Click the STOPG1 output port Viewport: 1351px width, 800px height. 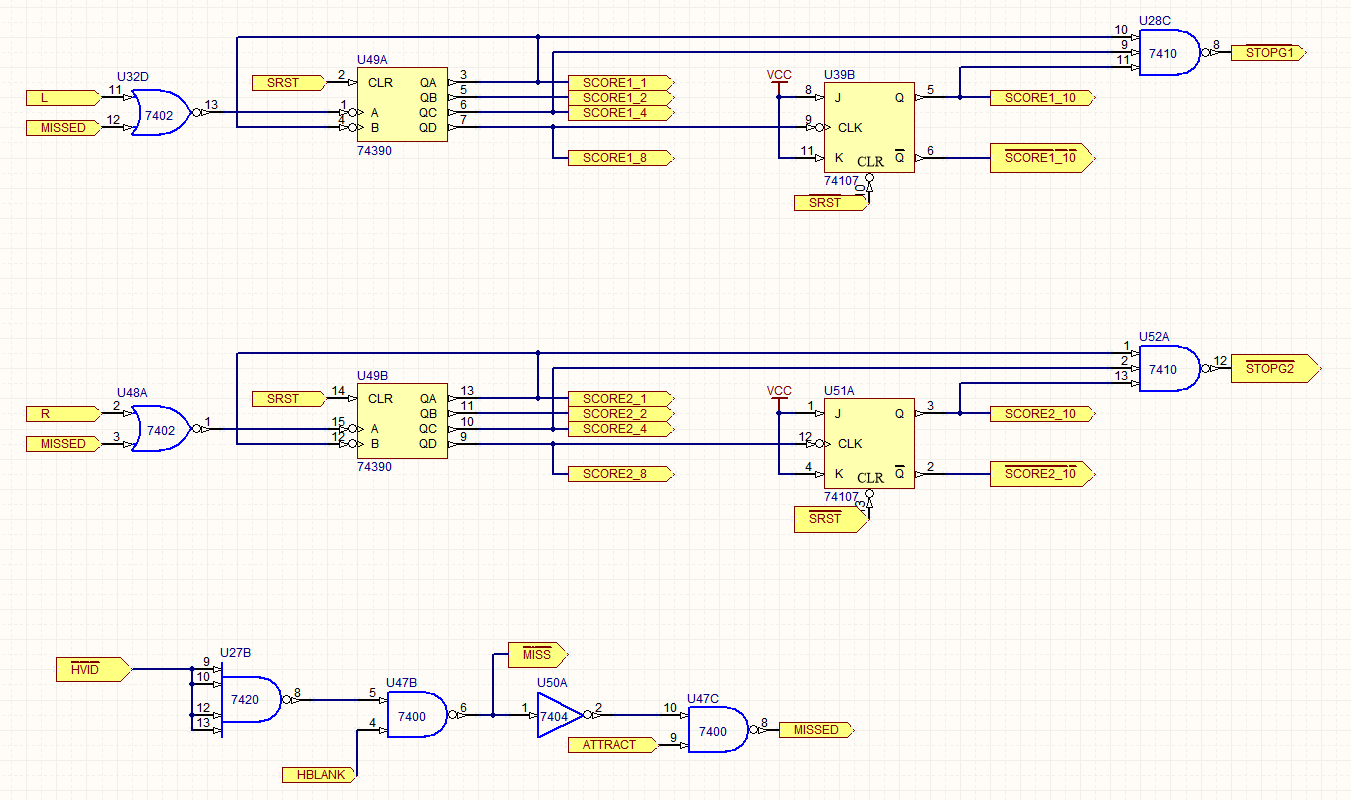click(x=1269, y=53)
